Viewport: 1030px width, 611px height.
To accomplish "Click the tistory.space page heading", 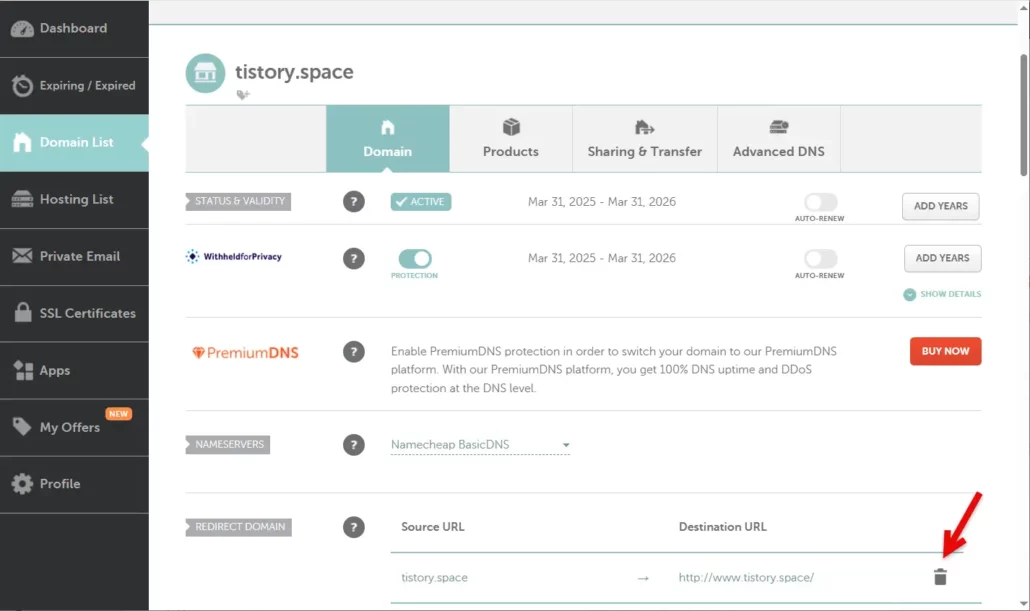I will (x=294, y=72).
